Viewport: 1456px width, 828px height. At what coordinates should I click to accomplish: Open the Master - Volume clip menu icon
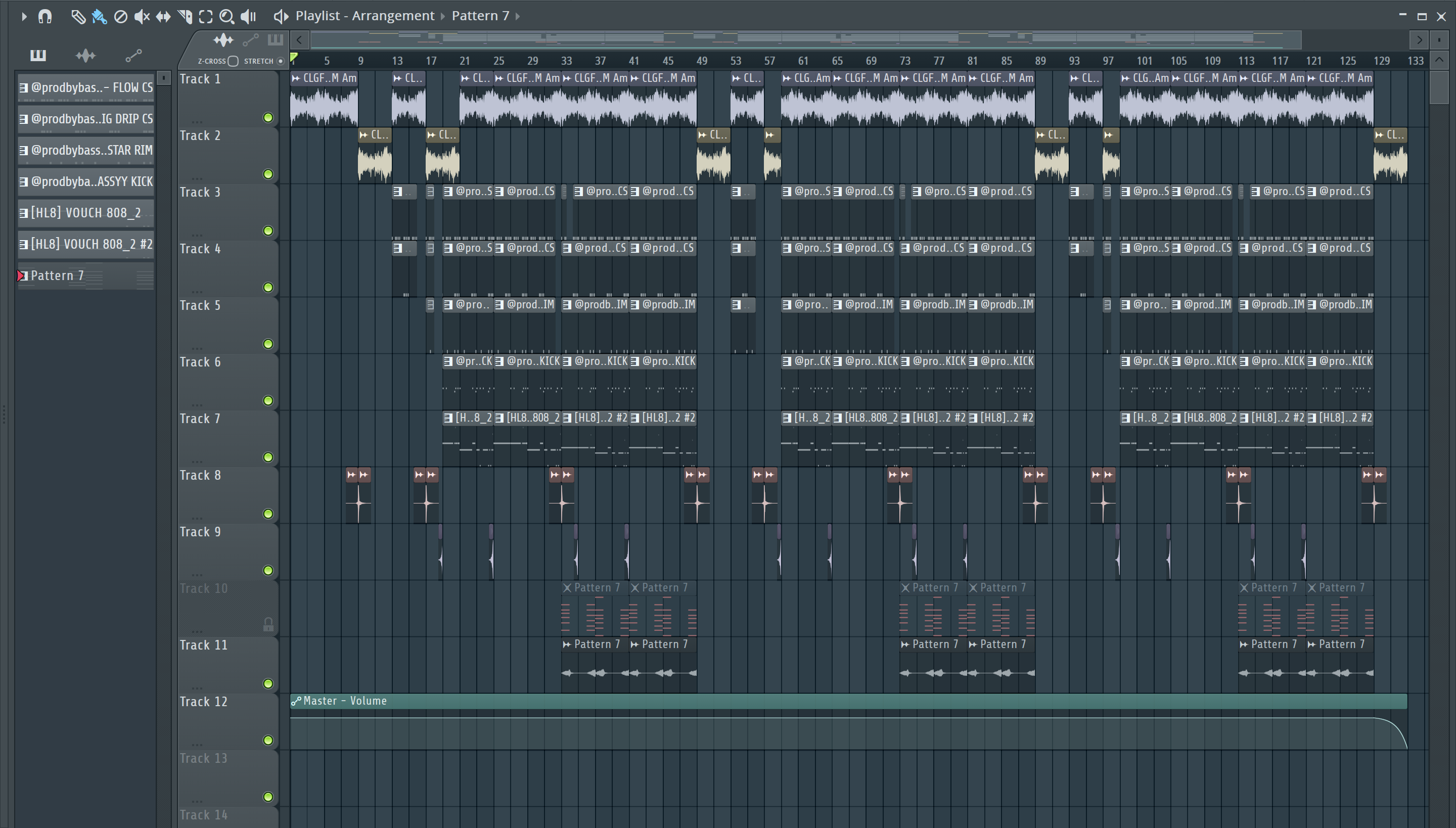click(296, 701)
